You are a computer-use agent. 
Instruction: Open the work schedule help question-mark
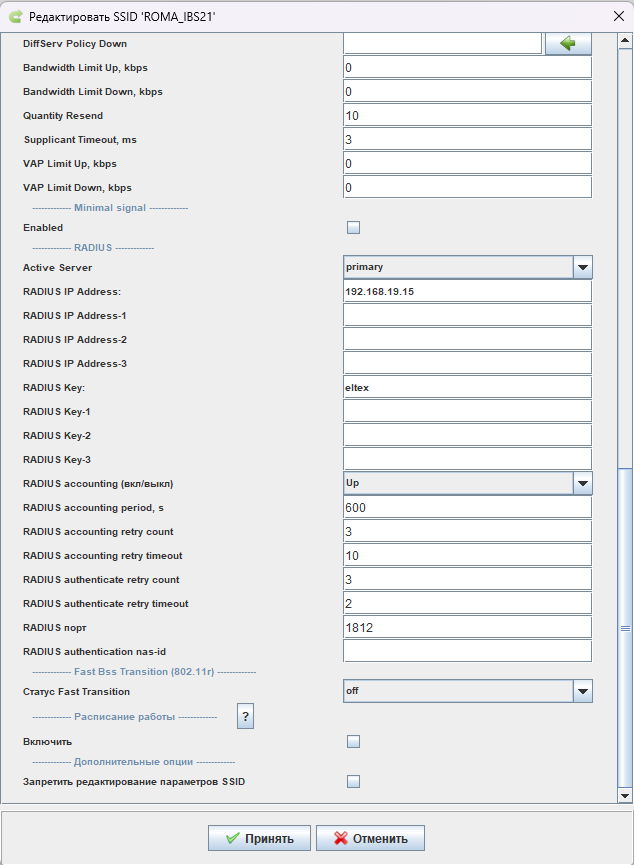pyautogui.click(x=246, y=716)
